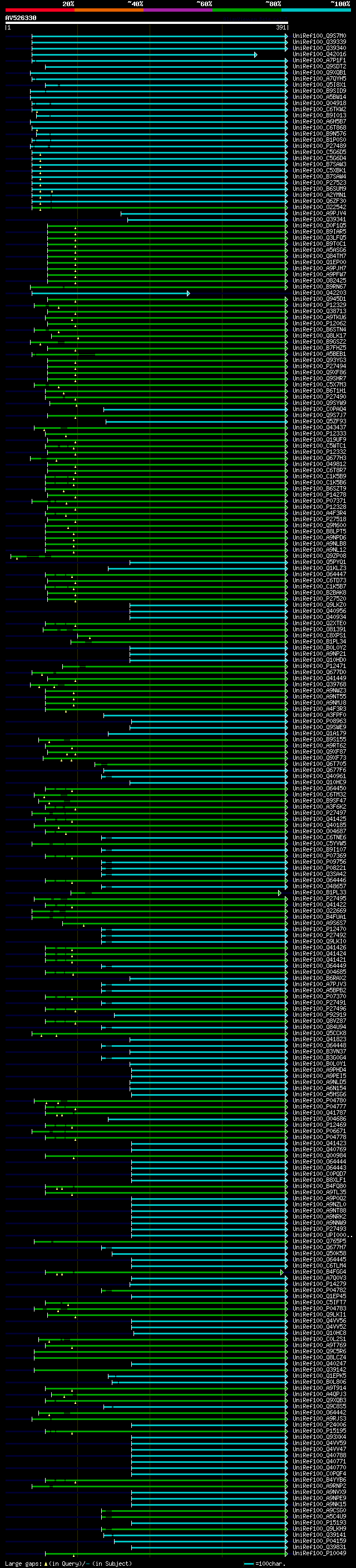
Task: Select label UniRef100_B9I013
Action: (x=319, y=116)
